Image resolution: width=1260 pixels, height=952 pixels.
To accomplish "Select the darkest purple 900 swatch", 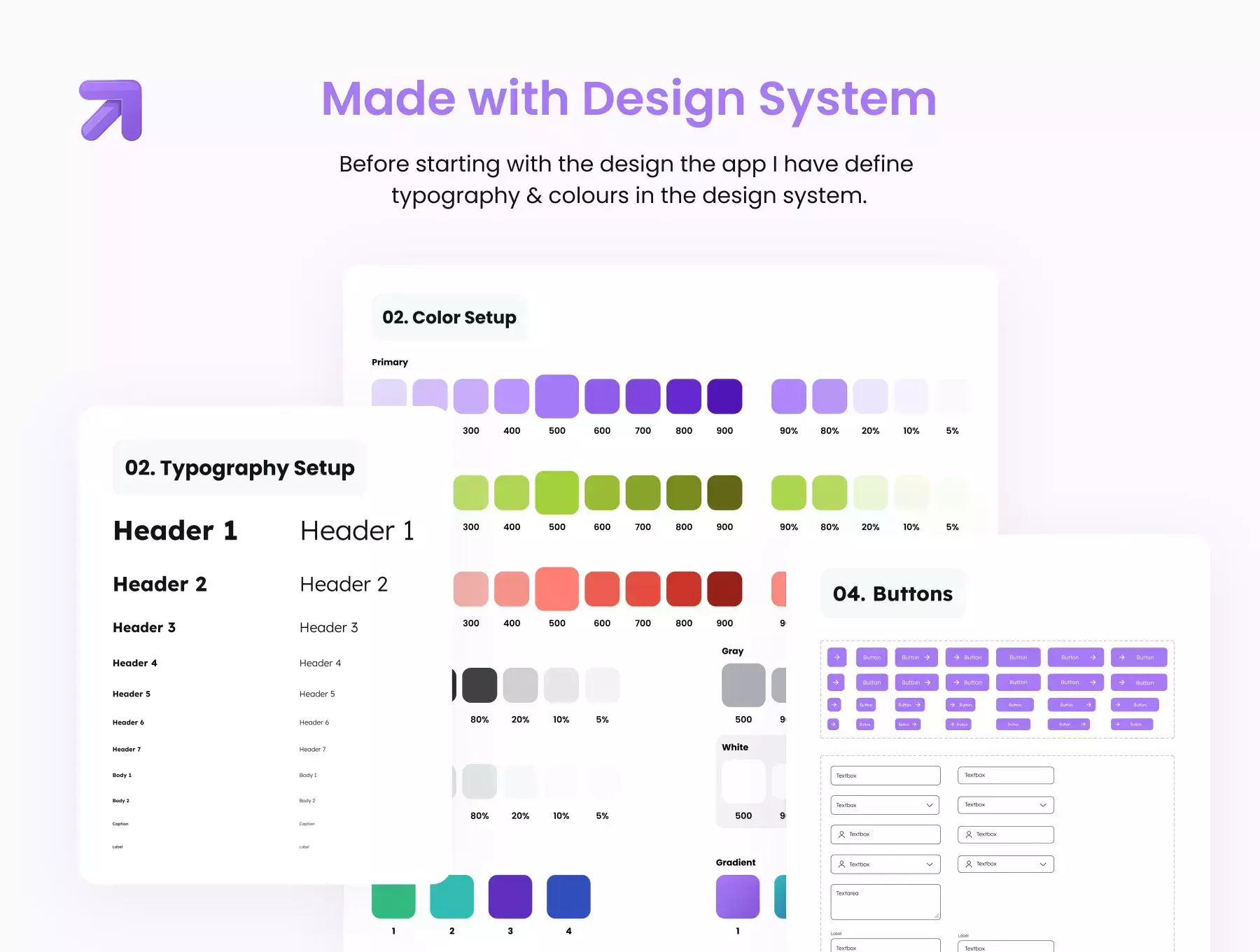I will coord(724,396).
